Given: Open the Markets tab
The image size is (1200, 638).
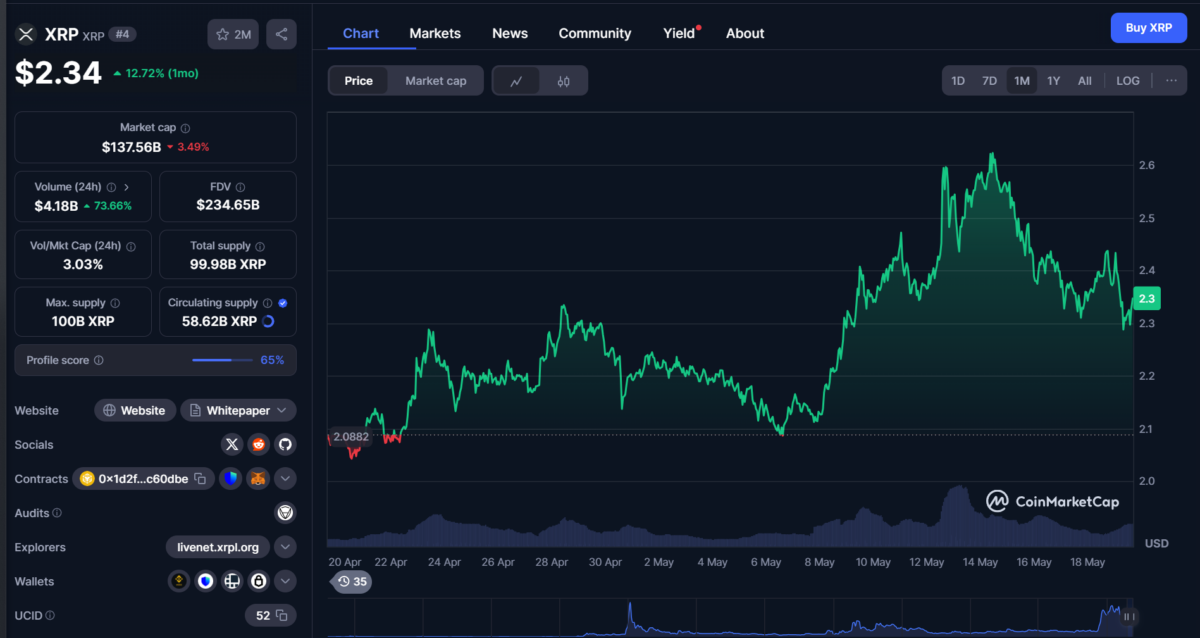Looking at the screenshot, I should pyautogui.click(x=435, y=33).
